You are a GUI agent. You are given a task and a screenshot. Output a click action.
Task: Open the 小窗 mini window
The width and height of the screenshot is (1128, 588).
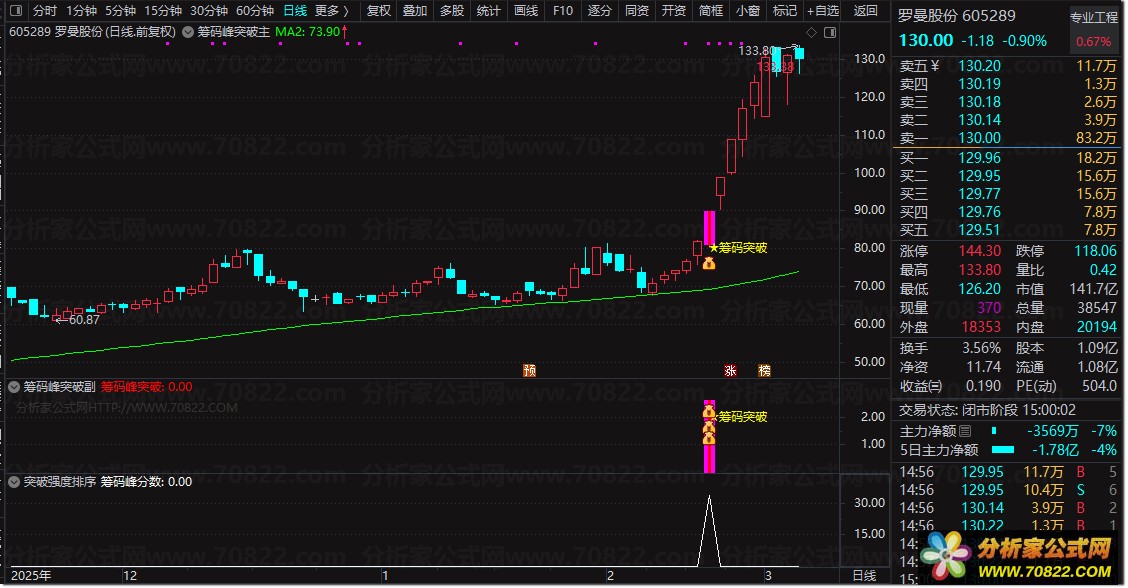click(747, 11)
